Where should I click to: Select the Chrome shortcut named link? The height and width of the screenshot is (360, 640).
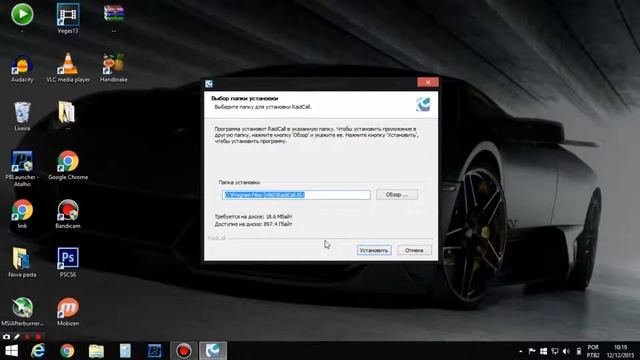click(22, 213)
